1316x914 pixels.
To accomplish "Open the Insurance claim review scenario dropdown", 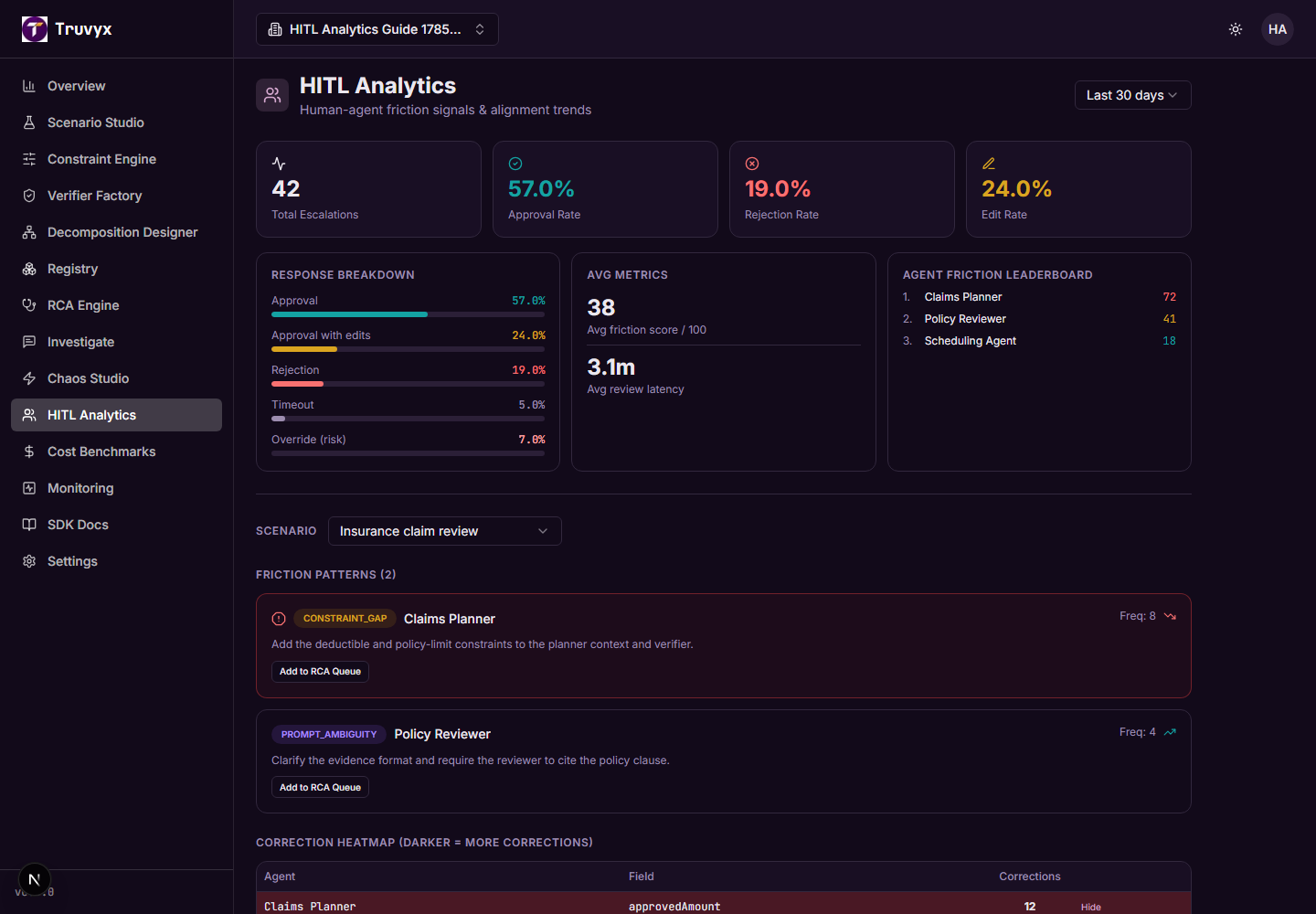I will coord(444,531).
